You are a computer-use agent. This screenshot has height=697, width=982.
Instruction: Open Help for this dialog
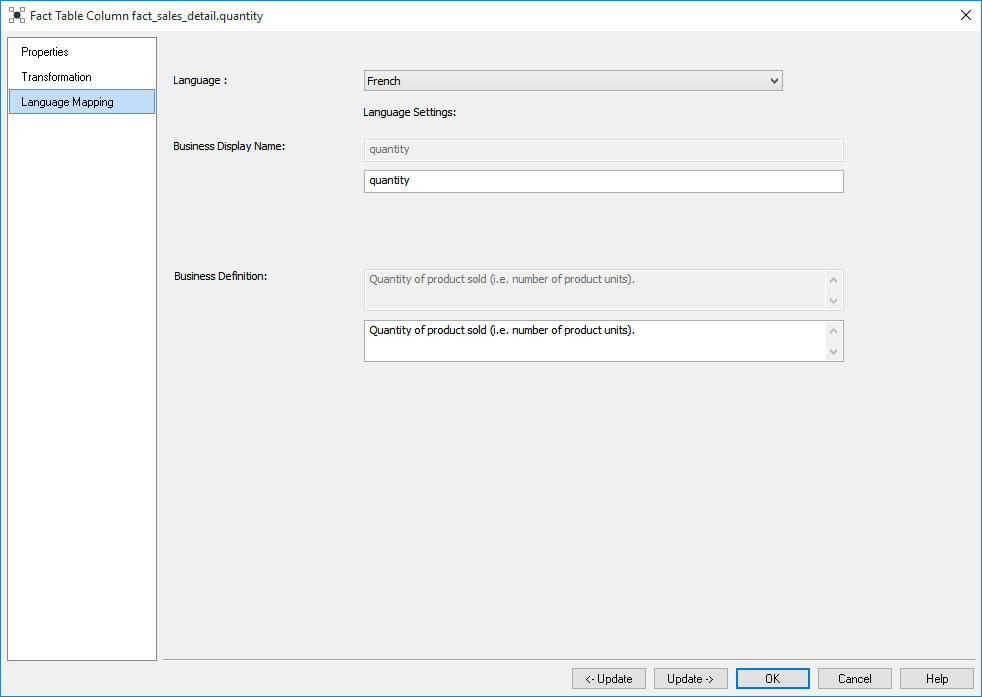pyautogui.click(x=936, y=679)
